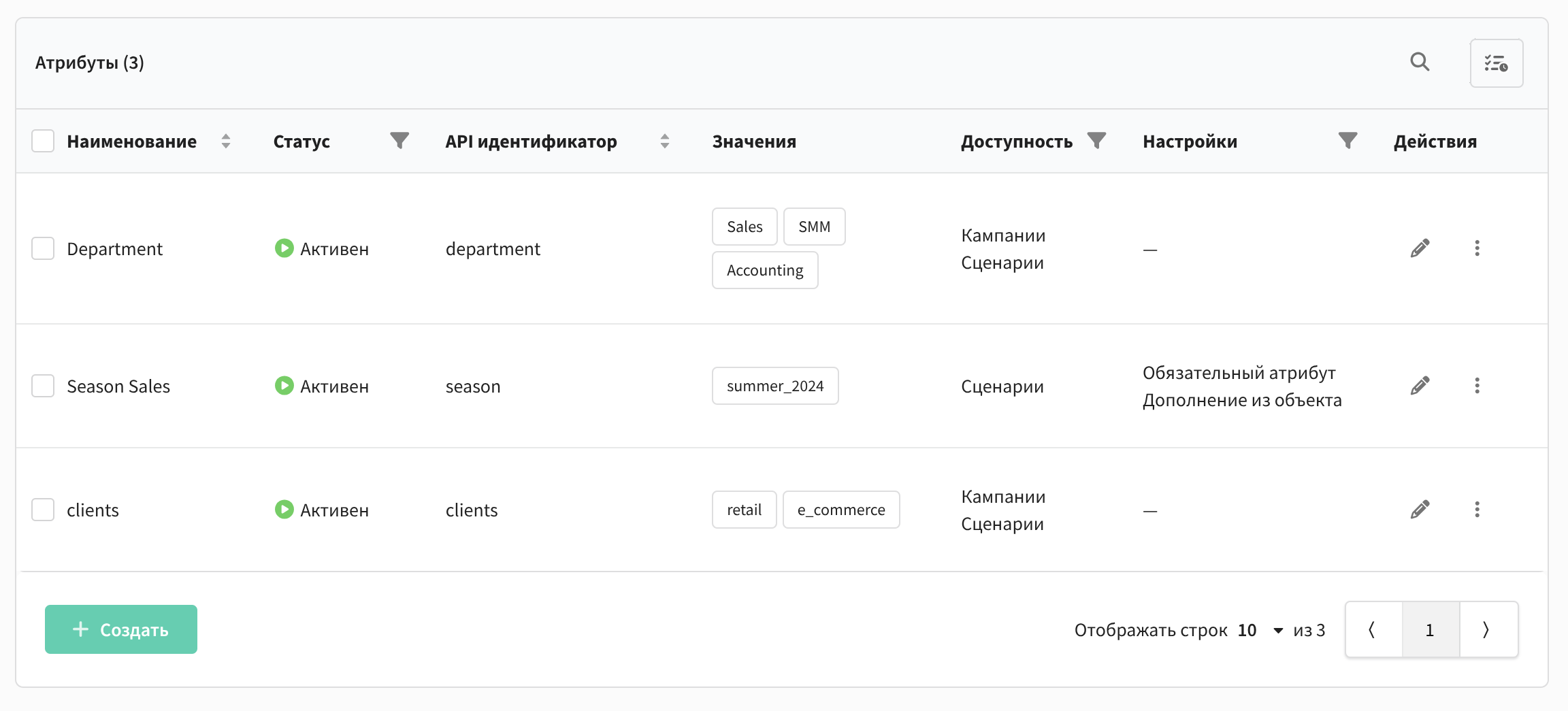
Task: Select the Department row checkbox
Action: coord(43,248)
